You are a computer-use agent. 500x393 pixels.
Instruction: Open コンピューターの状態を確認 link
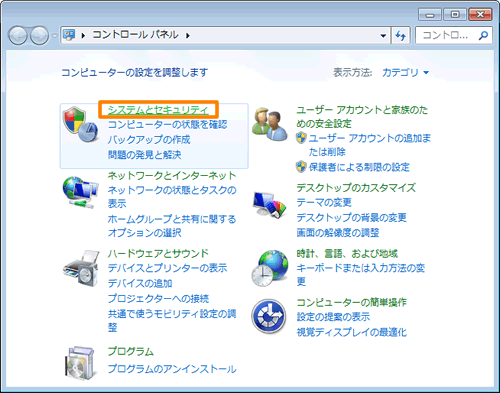167,125
